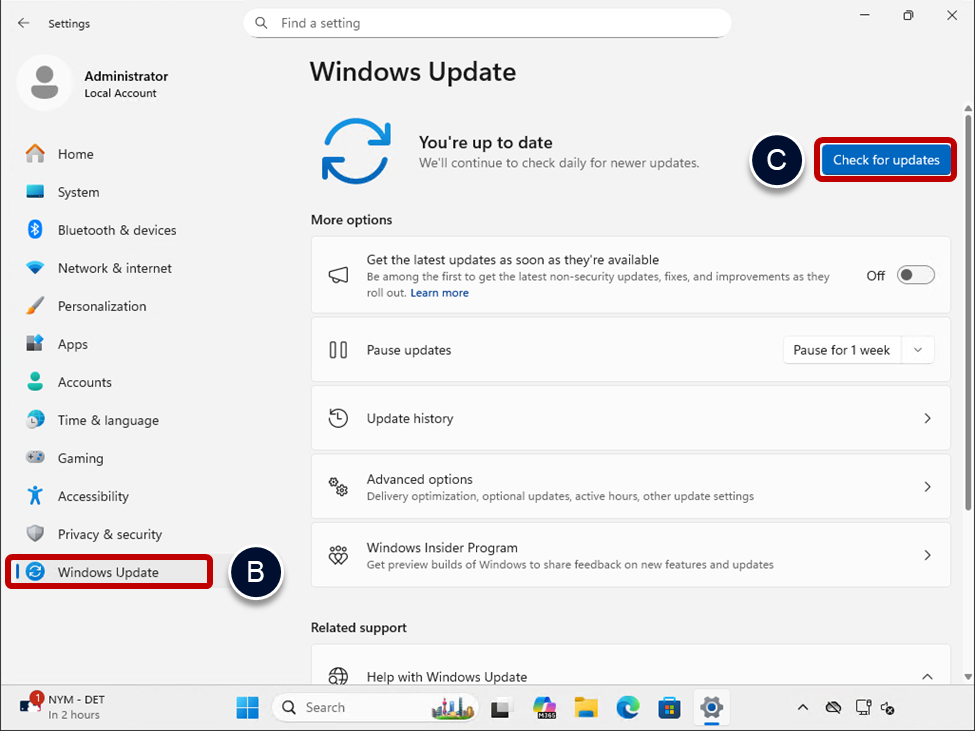Open File Explorer from taskbar
Viewport: 975px width, 731px height.
tap(586, 708)
